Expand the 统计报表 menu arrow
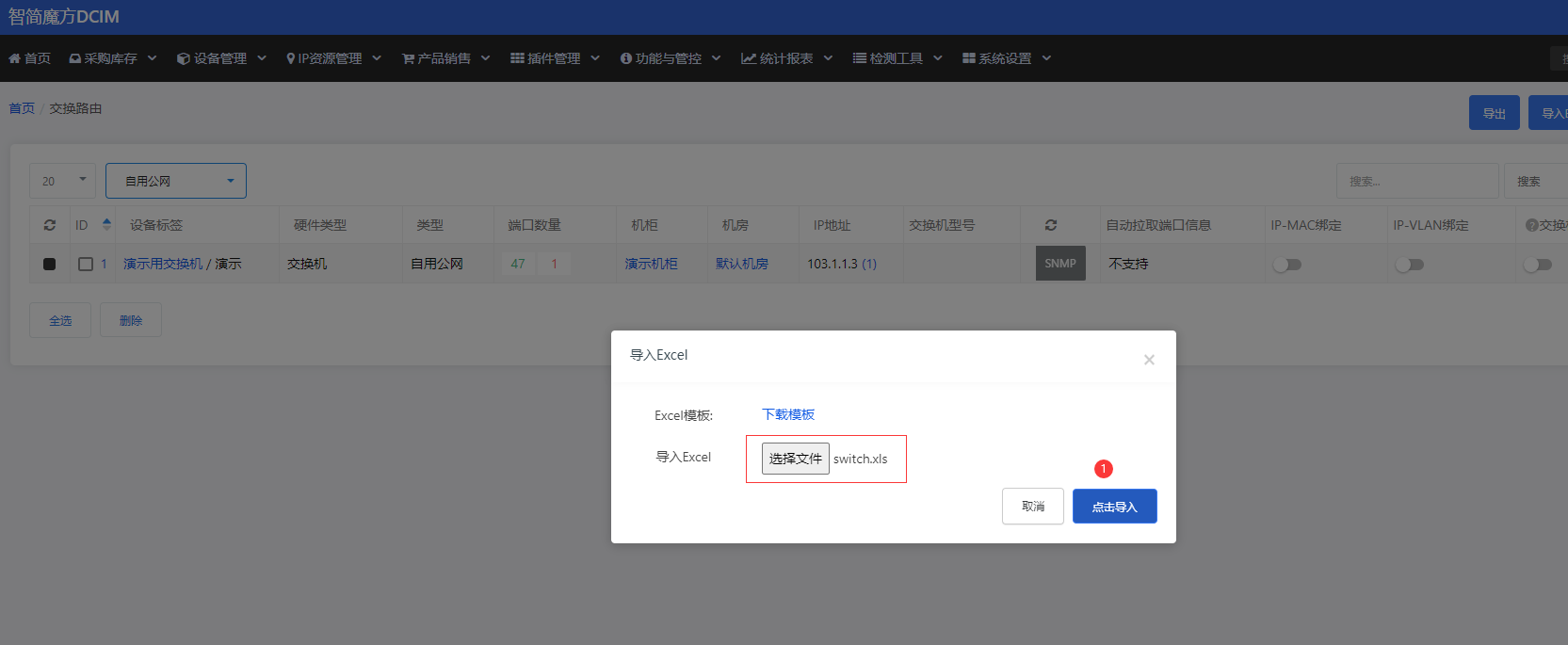1568x645 pixels. 828,58
